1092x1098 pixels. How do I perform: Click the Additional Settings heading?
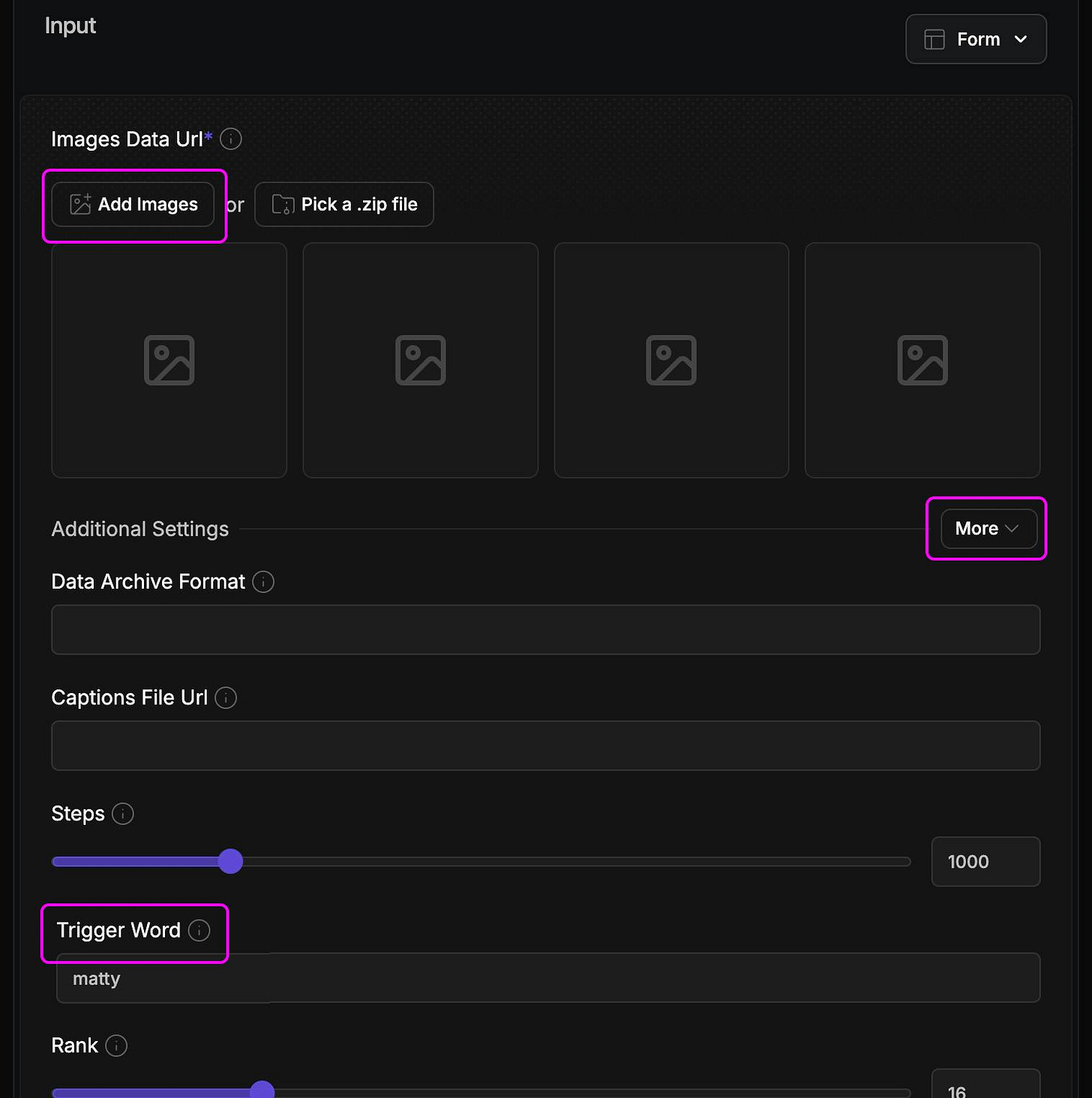(x=140, y=529)
